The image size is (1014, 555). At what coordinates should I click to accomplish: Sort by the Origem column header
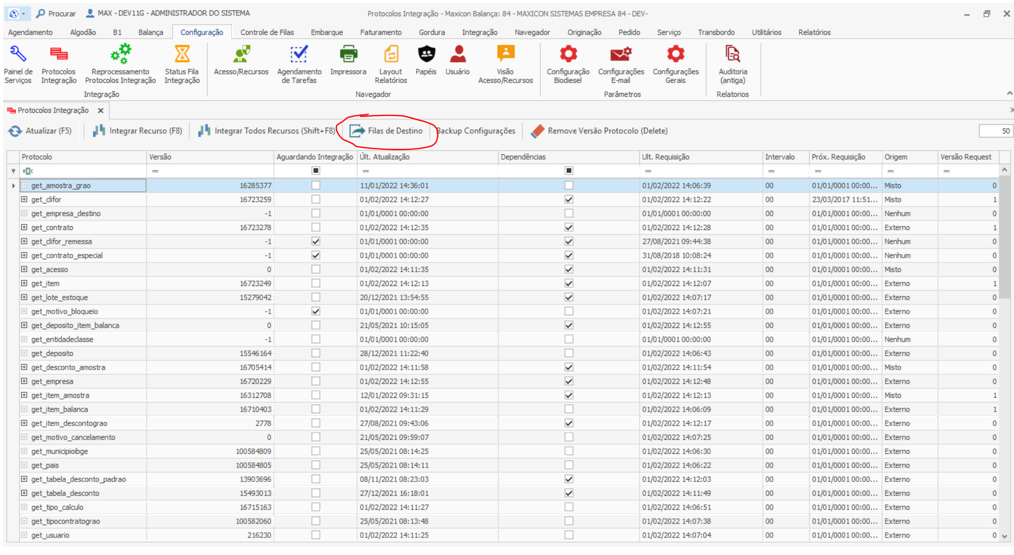(910, 157)
